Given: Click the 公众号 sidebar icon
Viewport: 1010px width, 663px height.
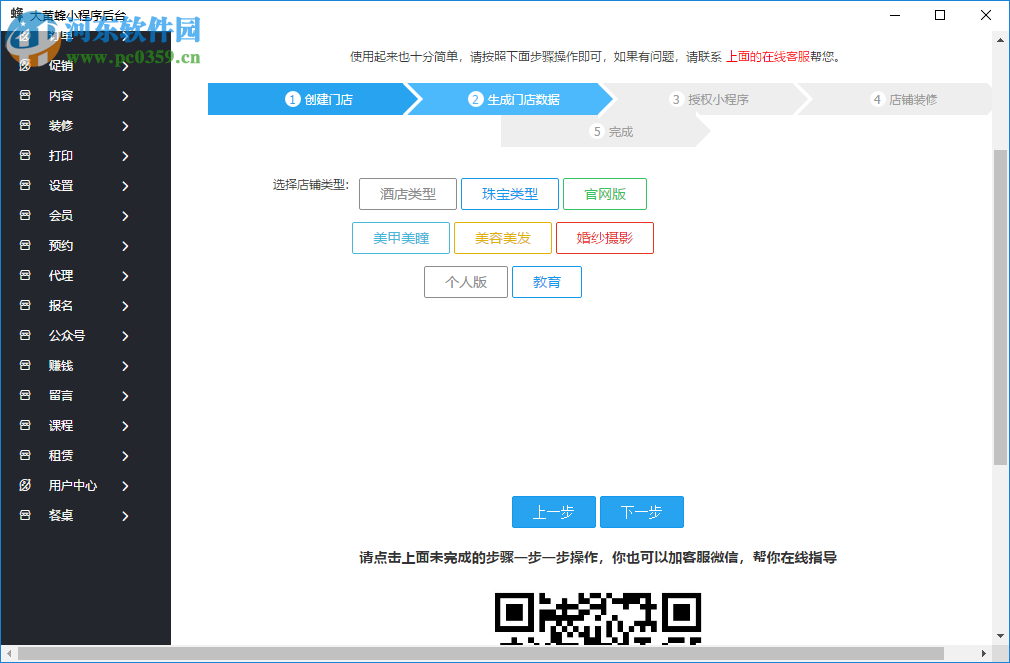Looking at the screenshot, I should click(x=24, y=335).
